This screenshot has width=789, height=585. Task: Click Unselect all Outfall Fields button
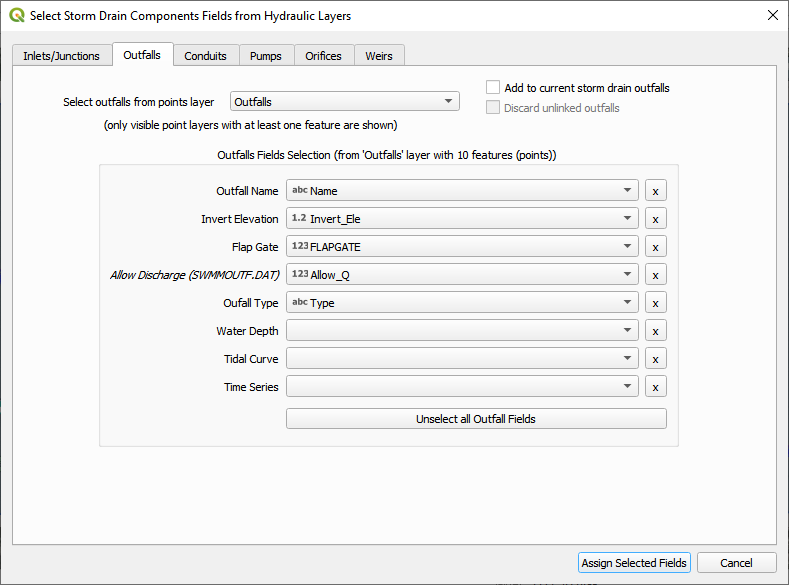coord(476,419)
